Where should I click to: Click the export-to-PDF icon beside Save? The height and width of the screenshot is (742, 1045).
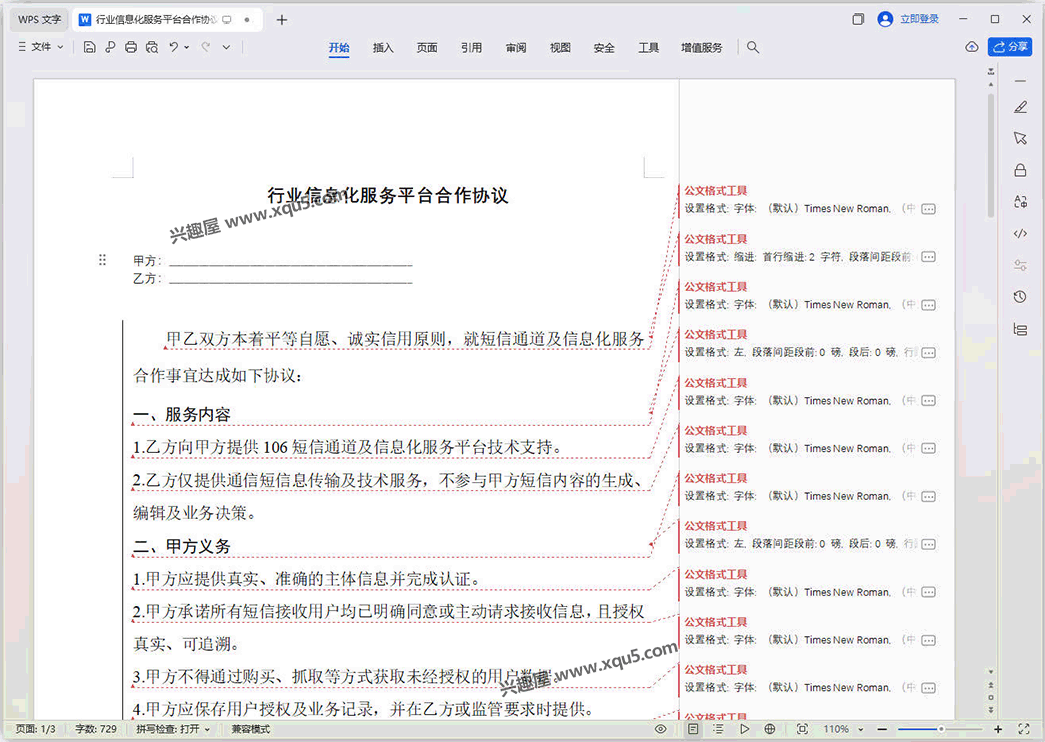pos(110,47)
